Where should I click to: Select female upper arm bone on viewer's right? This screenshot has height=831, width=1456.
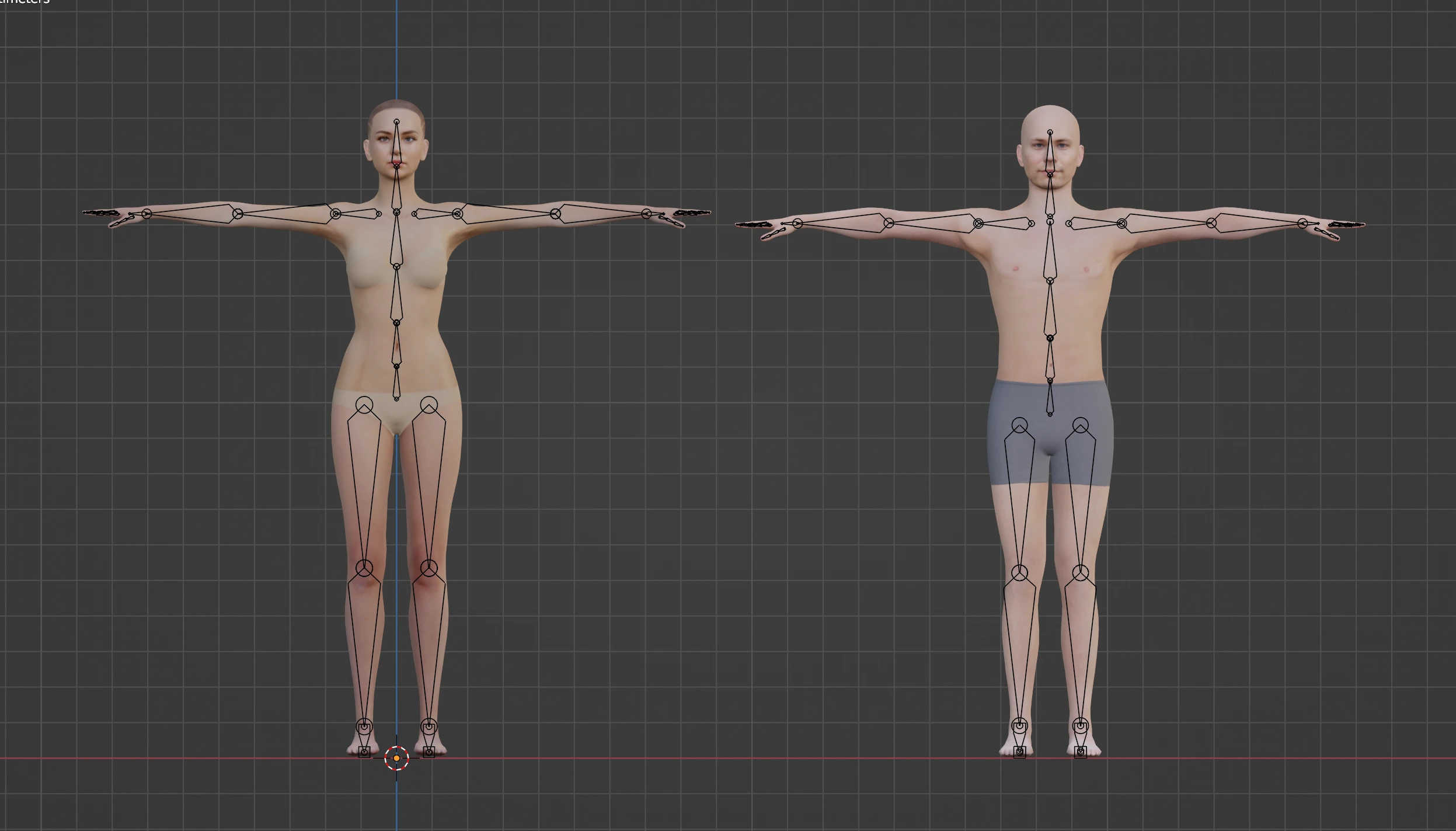[507, 213]
